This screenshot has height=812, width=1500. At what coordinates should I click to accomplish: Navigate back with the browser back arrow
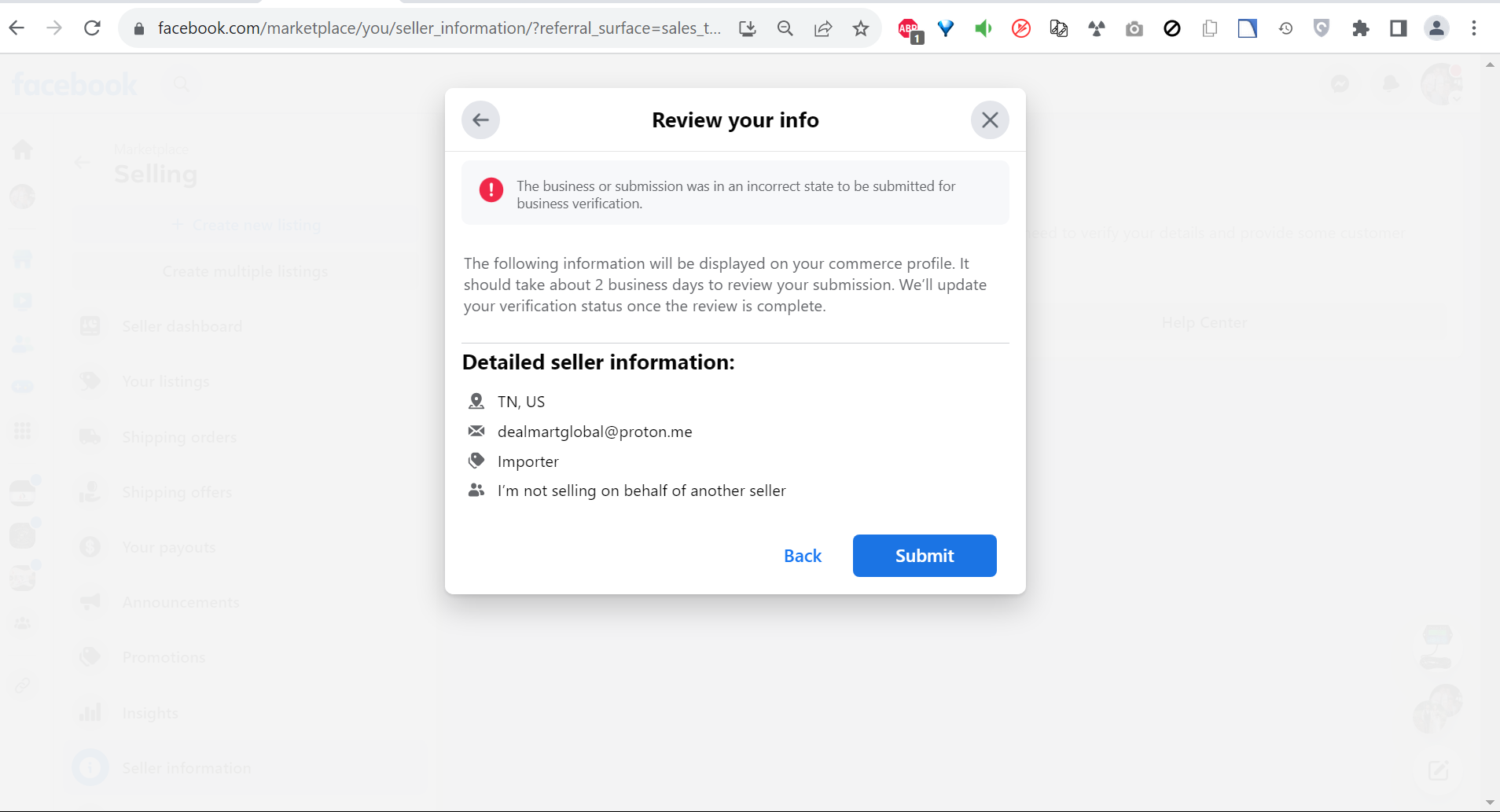(17, 28)
